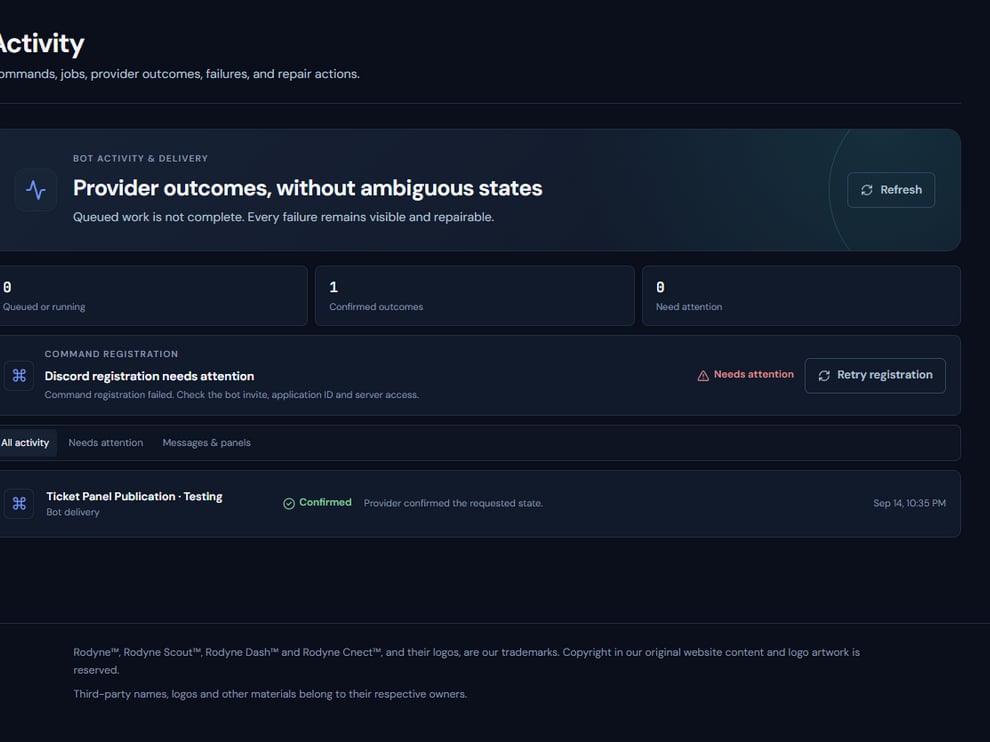The image size is (990, 742).
Task: Click the reload icon in Retry registration
Action: (824, 376)
